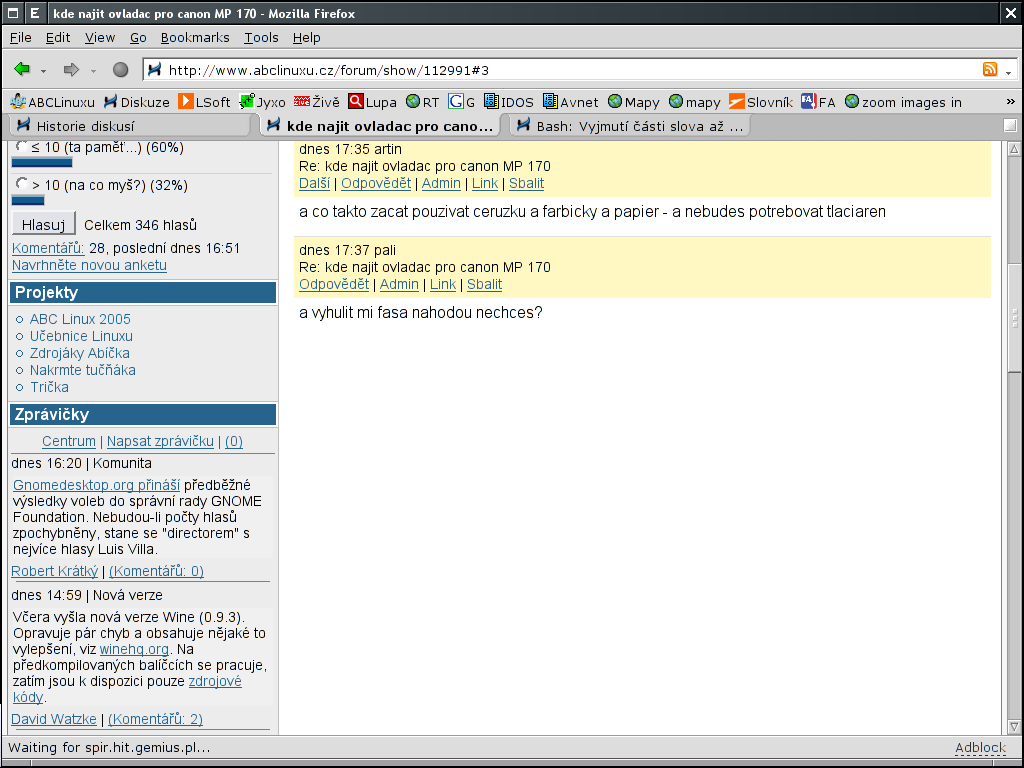Click the RSS feed icon in address bar

pos(990,70)
